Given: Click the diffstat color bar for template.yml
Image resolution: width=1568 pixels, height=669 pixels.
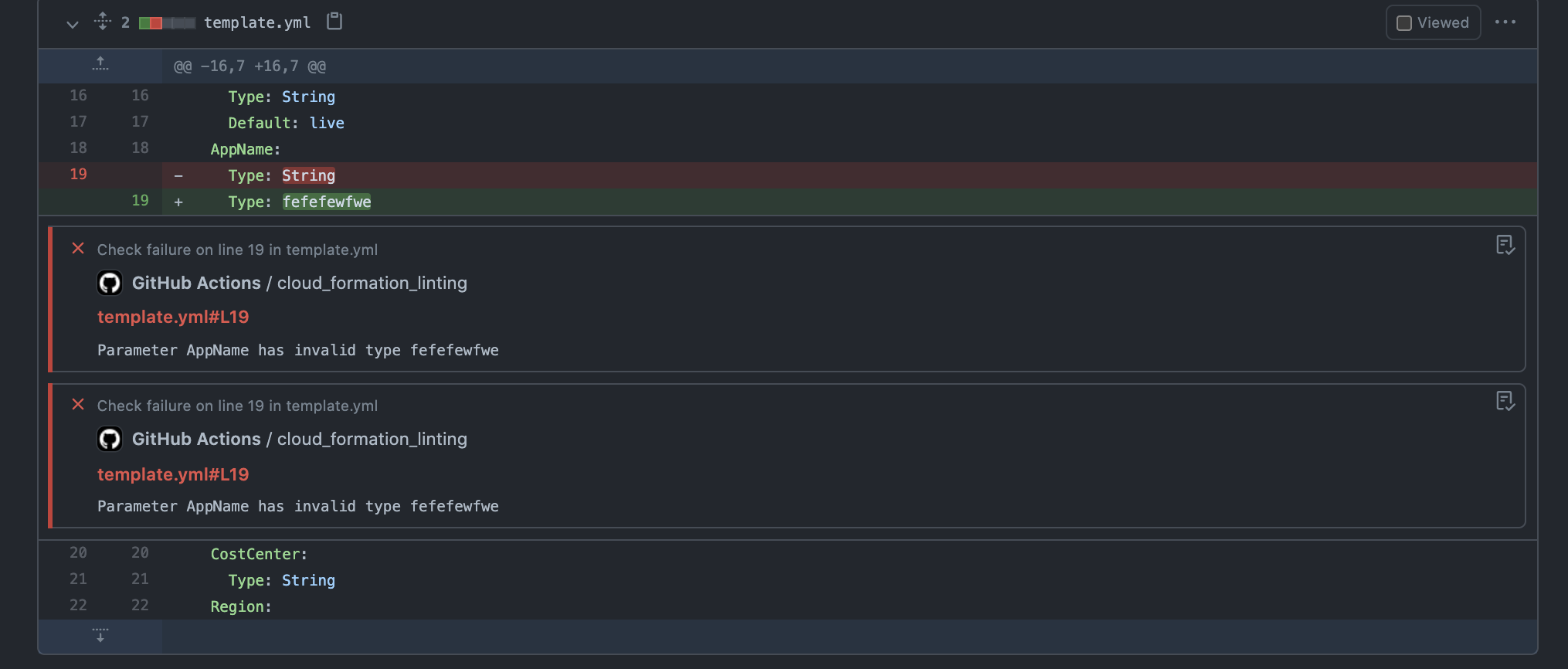Looking at the screenshot, I should coord(167,23).
